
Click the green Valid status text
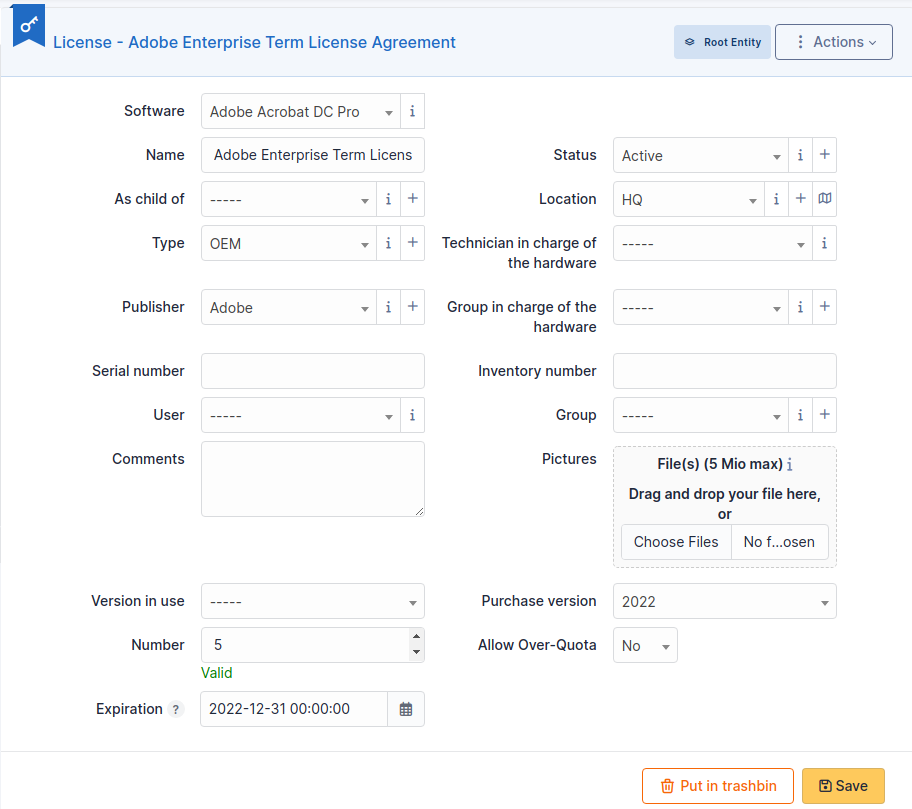coord(216,673)
